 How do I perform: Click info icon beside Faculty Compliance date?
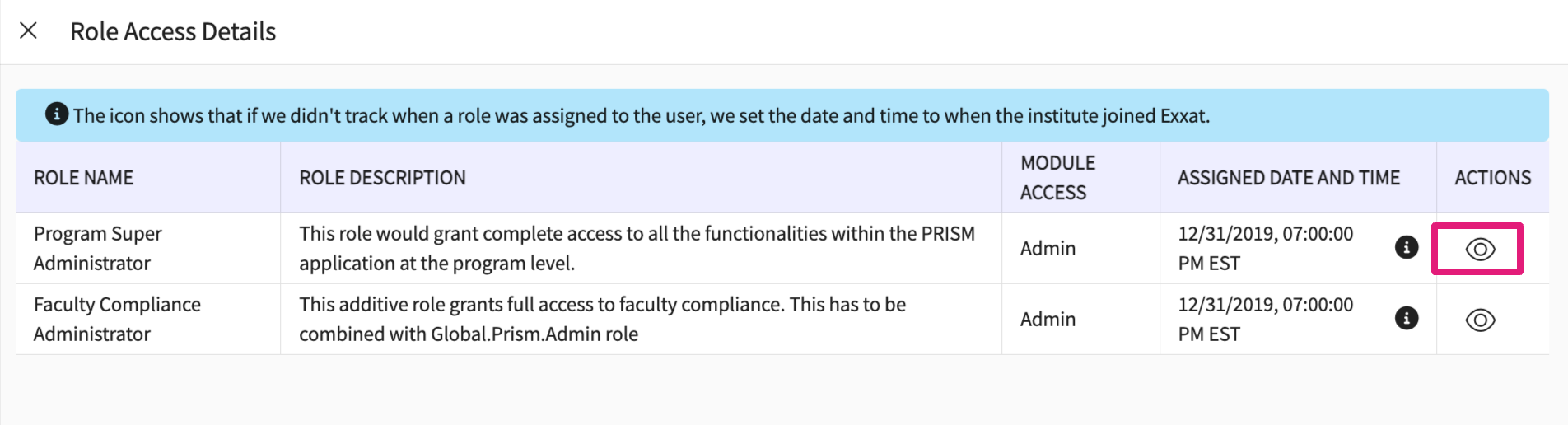[1406, 318]
